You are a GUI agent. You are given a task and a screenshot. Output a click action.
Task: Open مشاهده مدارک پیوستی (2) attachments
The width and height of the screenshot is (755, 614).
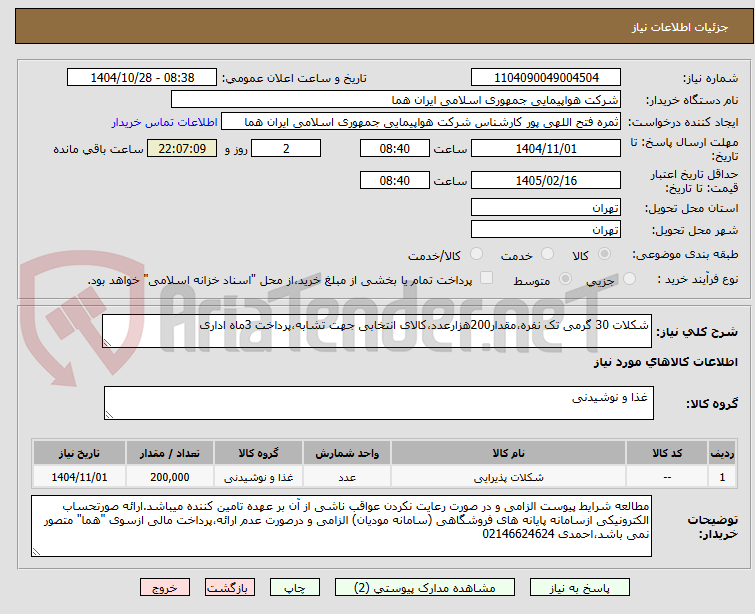425,588
